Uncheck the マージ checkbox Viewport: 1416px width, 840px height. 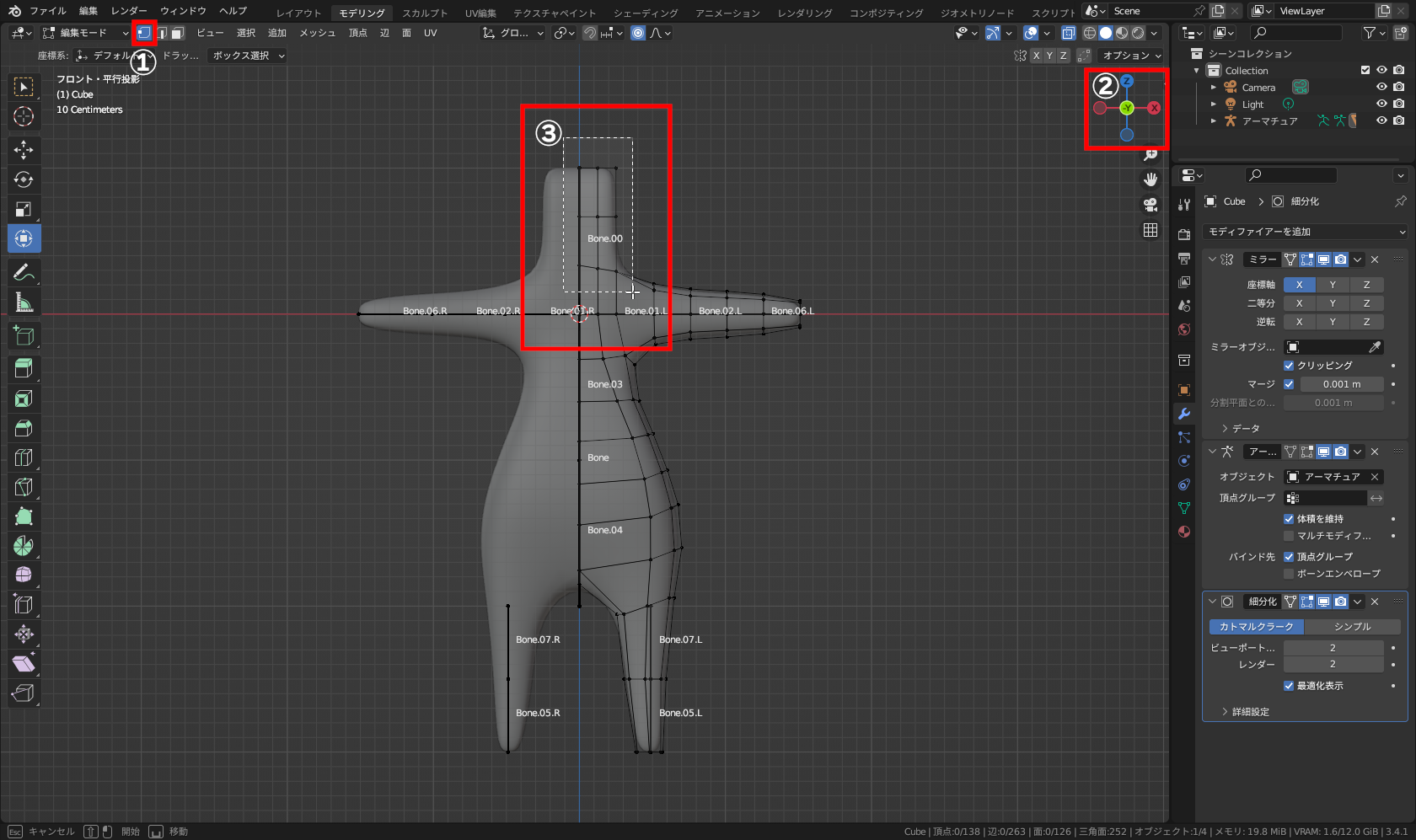1289,384
